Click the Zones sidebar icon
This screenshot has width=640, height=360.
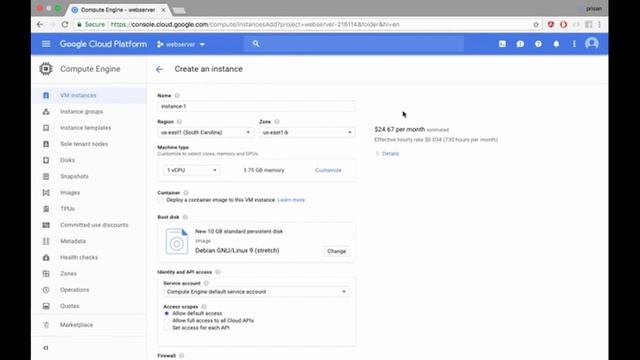coord(46,273)
